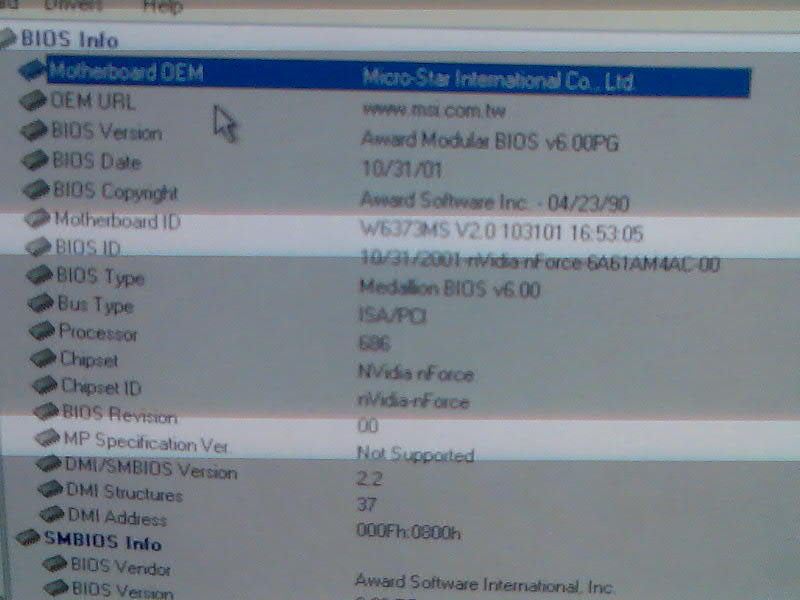The width and height of the screenshot is (800, 600).
Task: Select the DMI/SMBIOS Version label
Action: pos(152,468)
